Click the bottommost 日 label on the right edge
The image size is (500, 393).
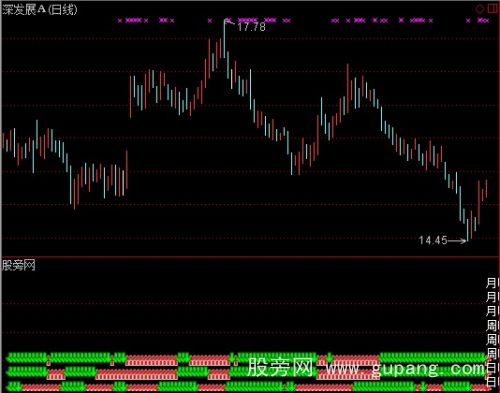pos(491,382)
